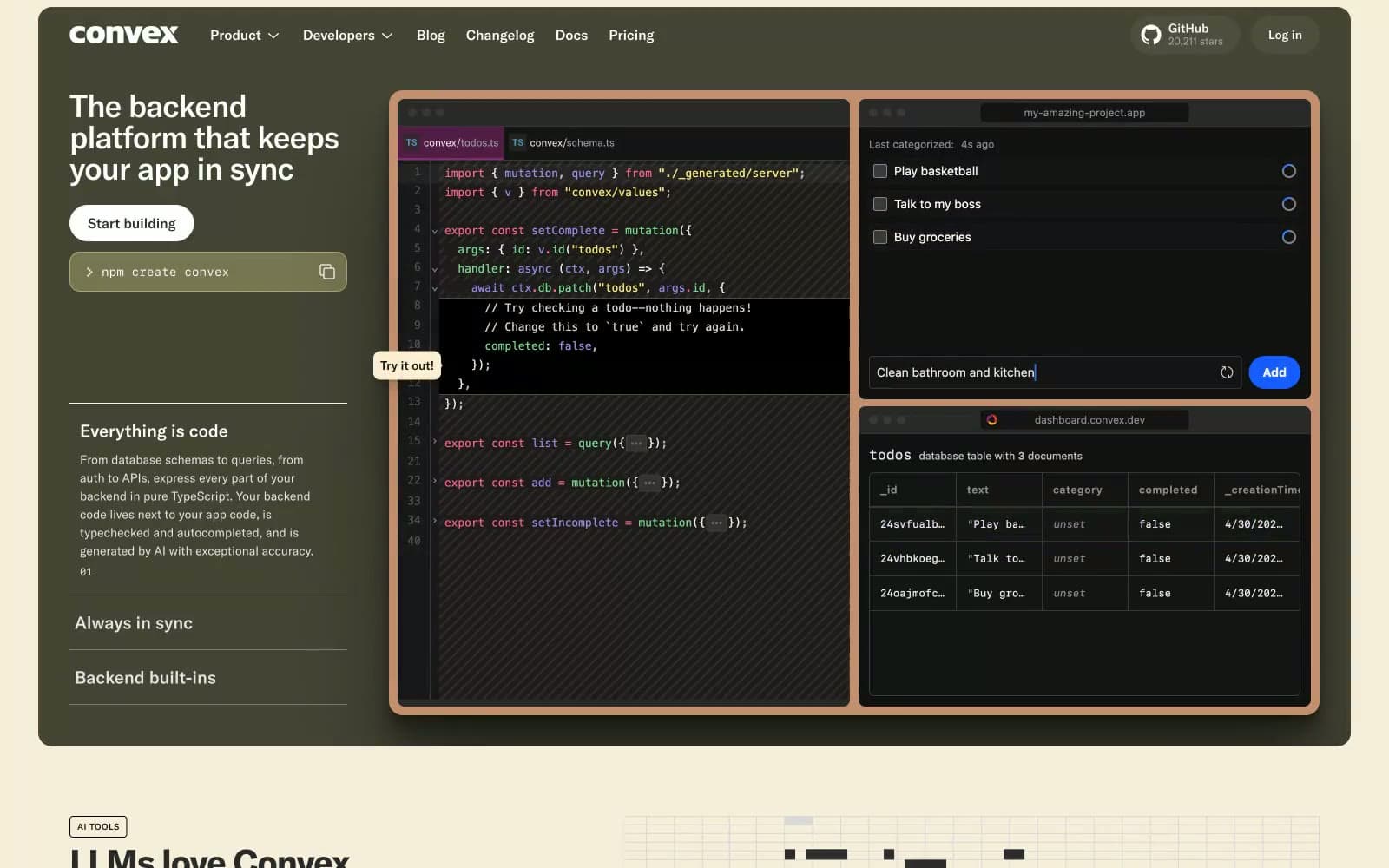
Task: Expand the folded add mutation code
Action: (x=649, y=483)
